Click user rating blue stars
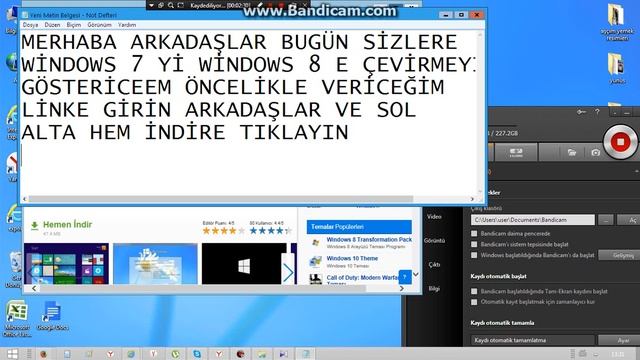640x360 pixels. click(271, 231)
